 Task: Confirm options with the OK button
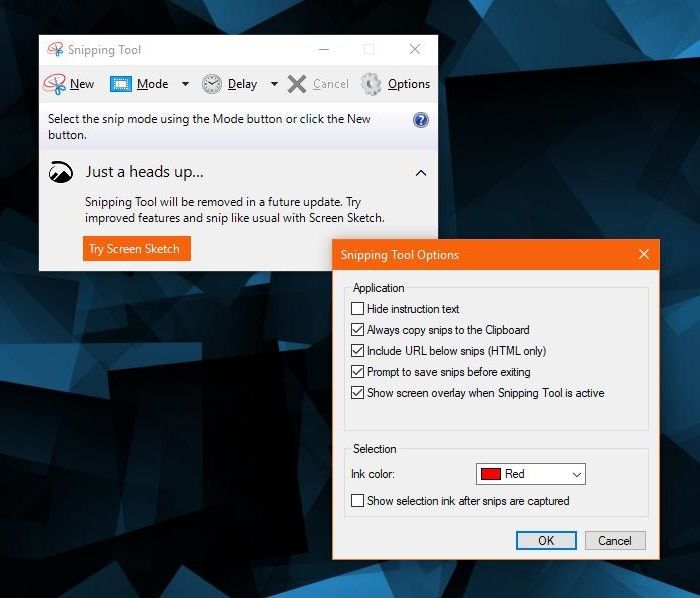tap(546, 540)
